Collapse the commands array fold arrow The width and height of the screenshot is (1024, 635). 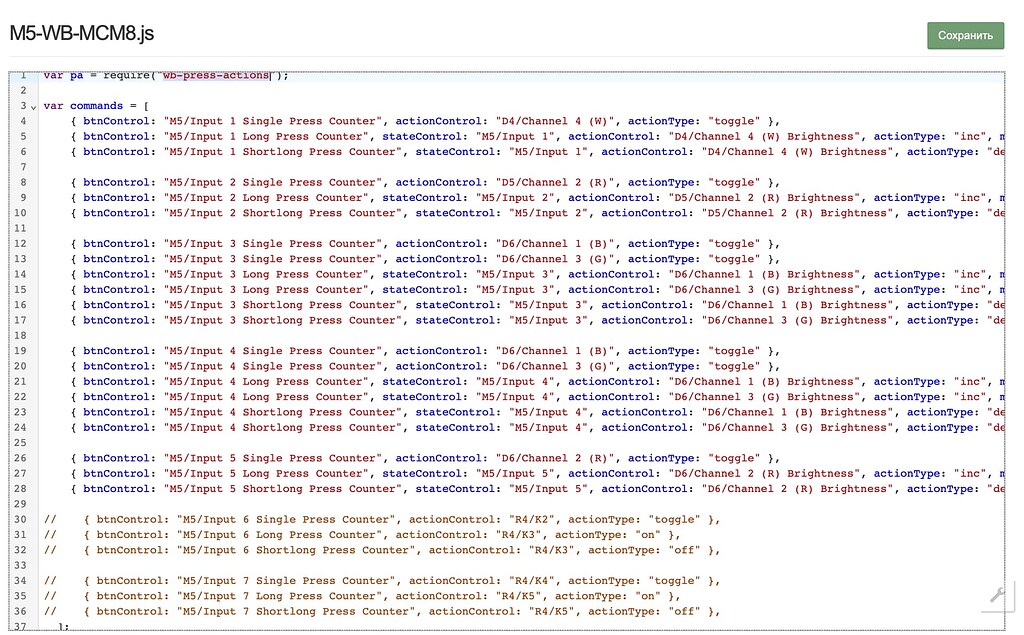pyautogui.click(x=34, y=106)
